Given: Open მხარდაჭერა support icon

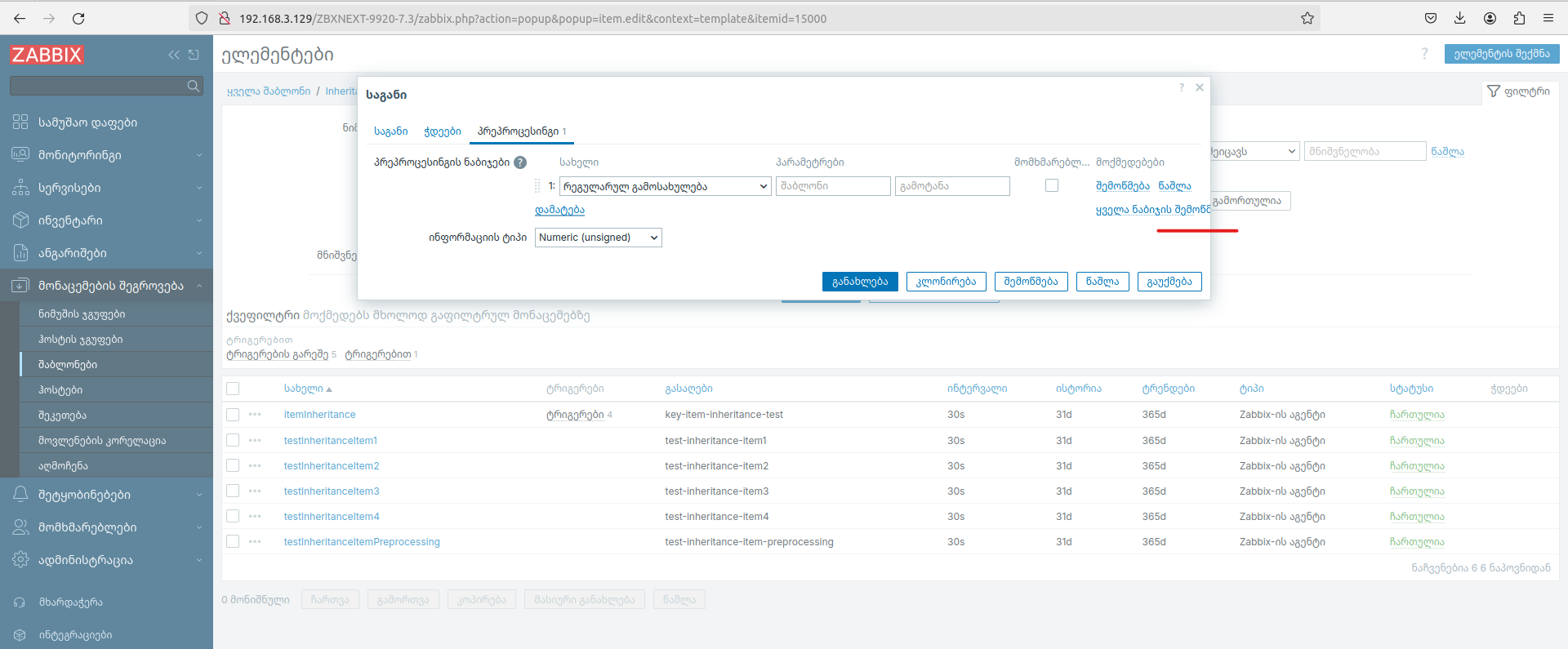Looking at the screenshot, I should pyautogui.click(x=20, y=602).
